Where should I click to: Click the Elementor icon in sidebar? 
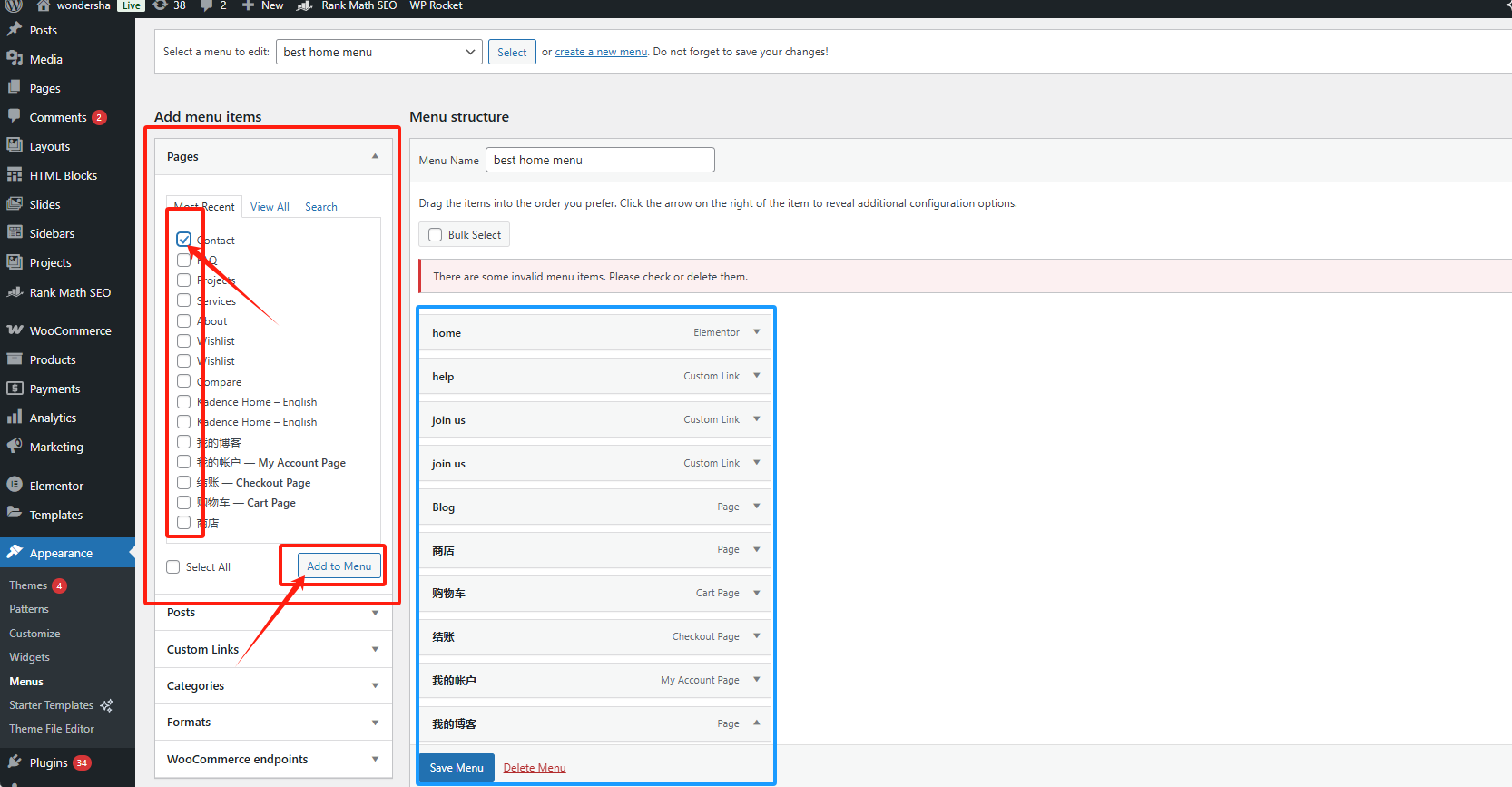(x=15, y=486)
